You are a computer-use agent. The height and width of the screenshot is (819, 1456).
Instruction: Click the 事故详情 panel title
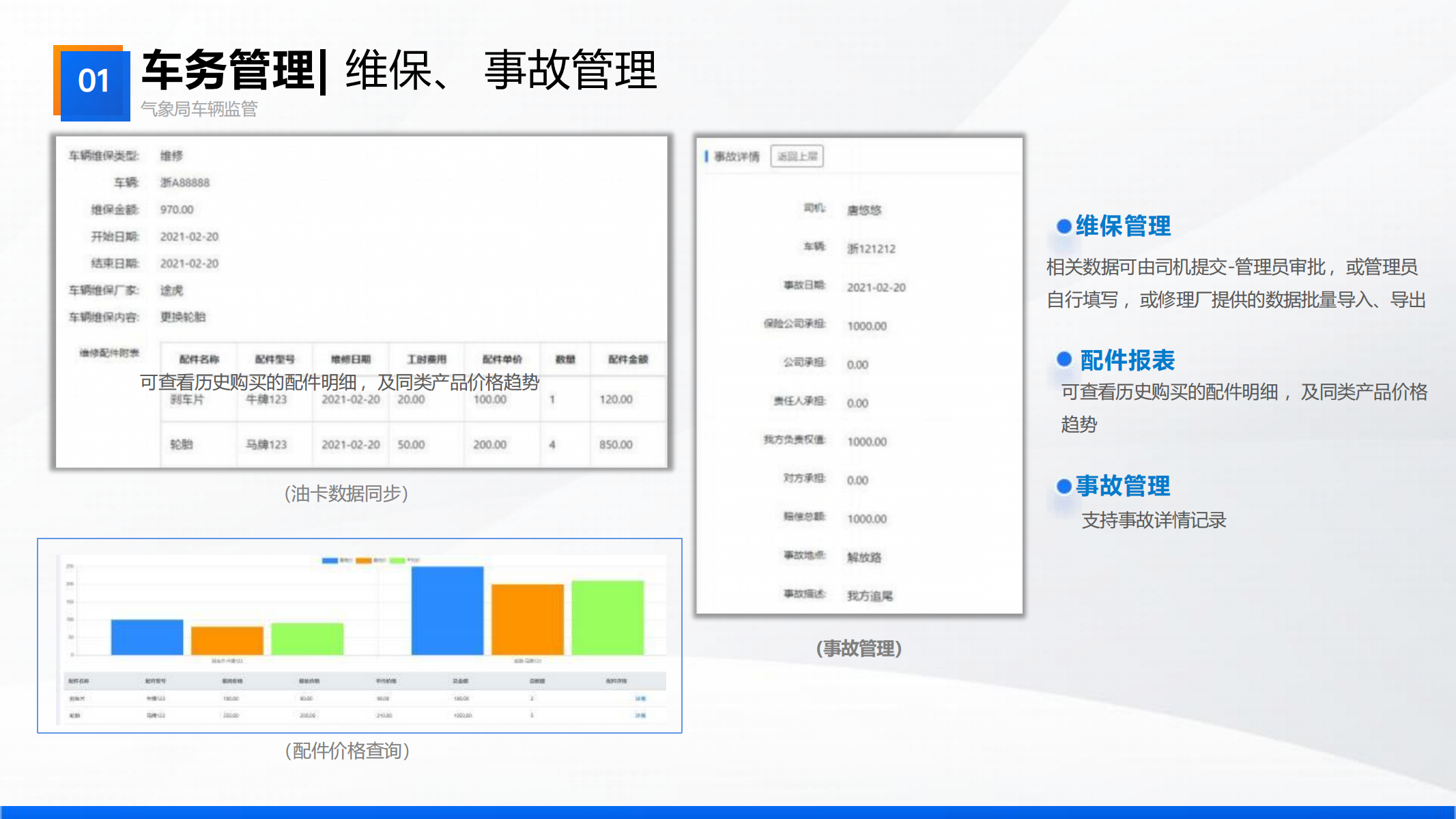pyautogui.click(x=736, y=157)
